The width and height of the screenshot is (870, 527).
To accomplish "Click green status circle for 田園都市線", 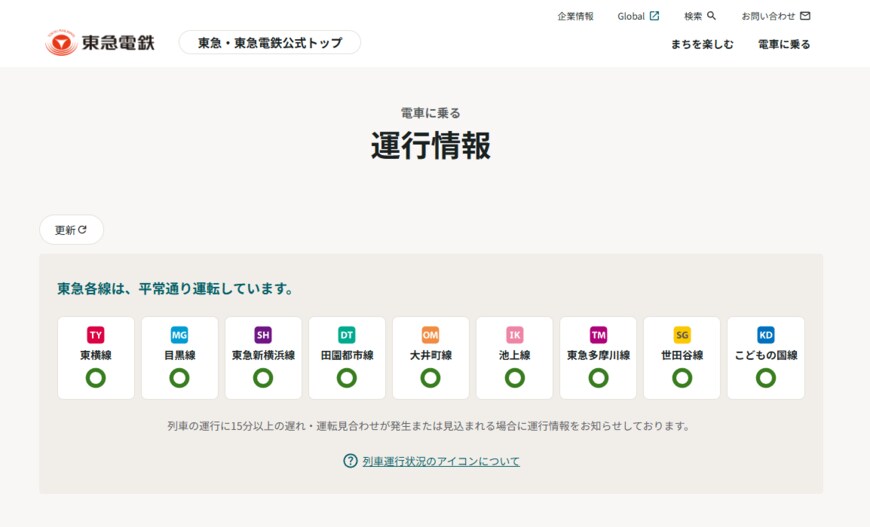I will [347, 378].
